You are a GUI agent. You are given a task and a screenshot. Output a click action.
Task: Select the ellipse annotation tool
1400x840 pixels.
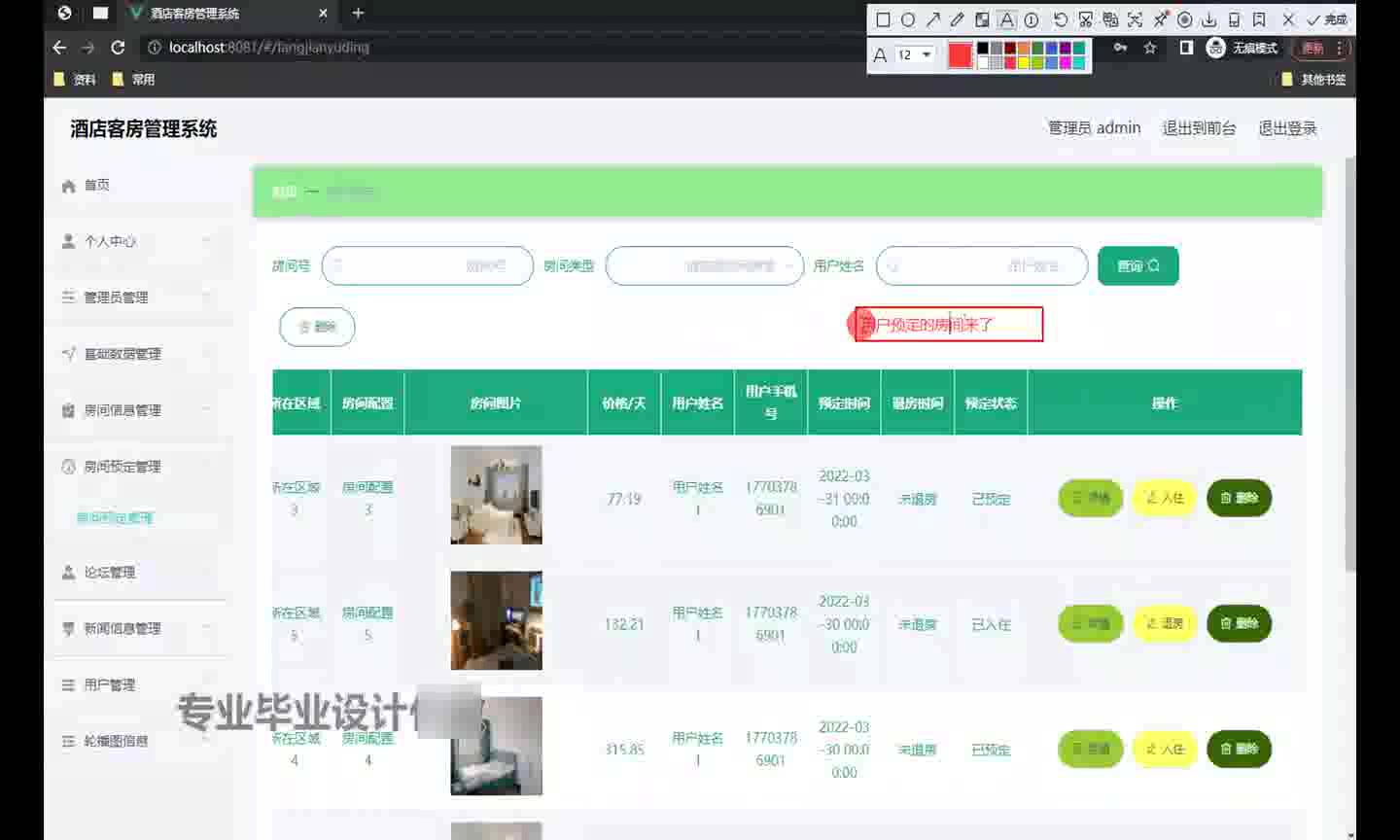[908, 19]
